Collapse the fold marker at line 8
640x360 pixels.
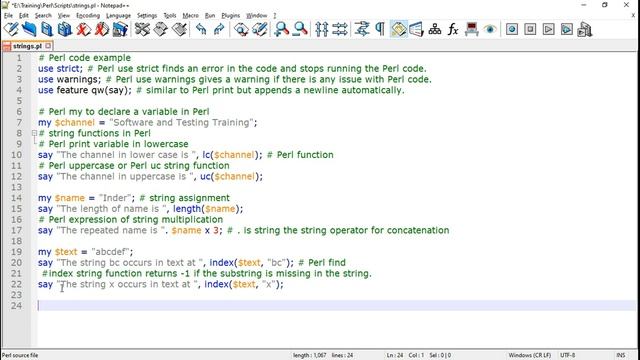click(x=34, y=133)
